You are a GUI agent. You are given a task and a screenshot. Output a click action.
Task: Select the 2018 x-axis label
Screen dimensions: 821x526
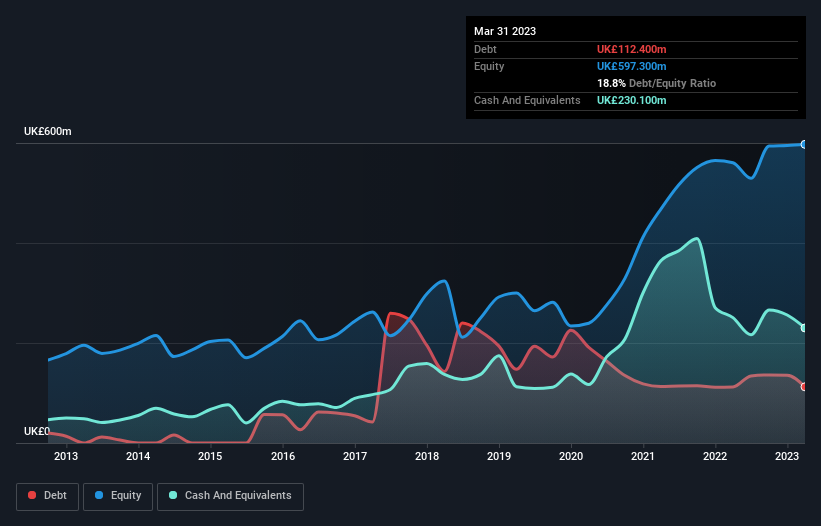point(427,456)
